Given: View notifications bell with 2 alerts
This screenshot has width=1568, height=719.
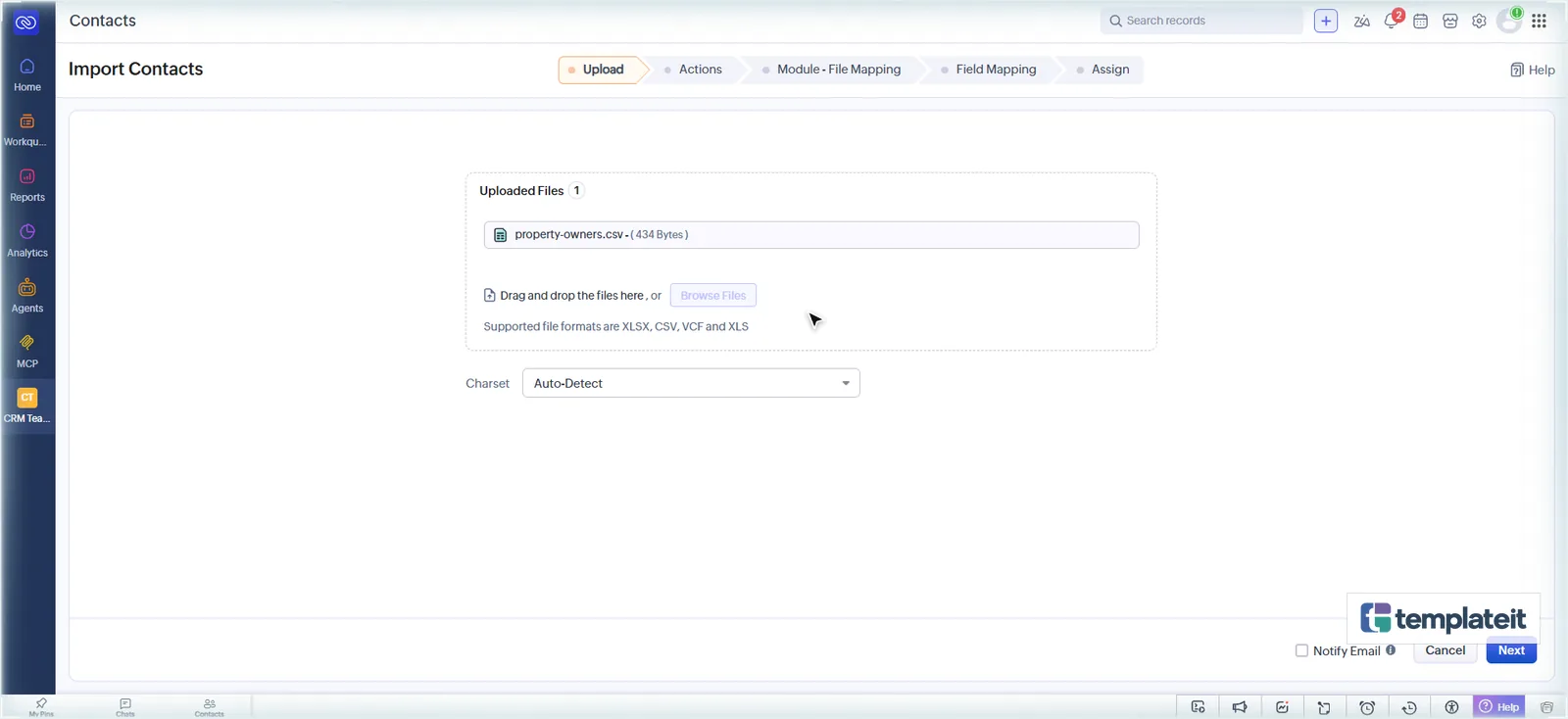Looking at the screenshot, I should point(1392,20).
